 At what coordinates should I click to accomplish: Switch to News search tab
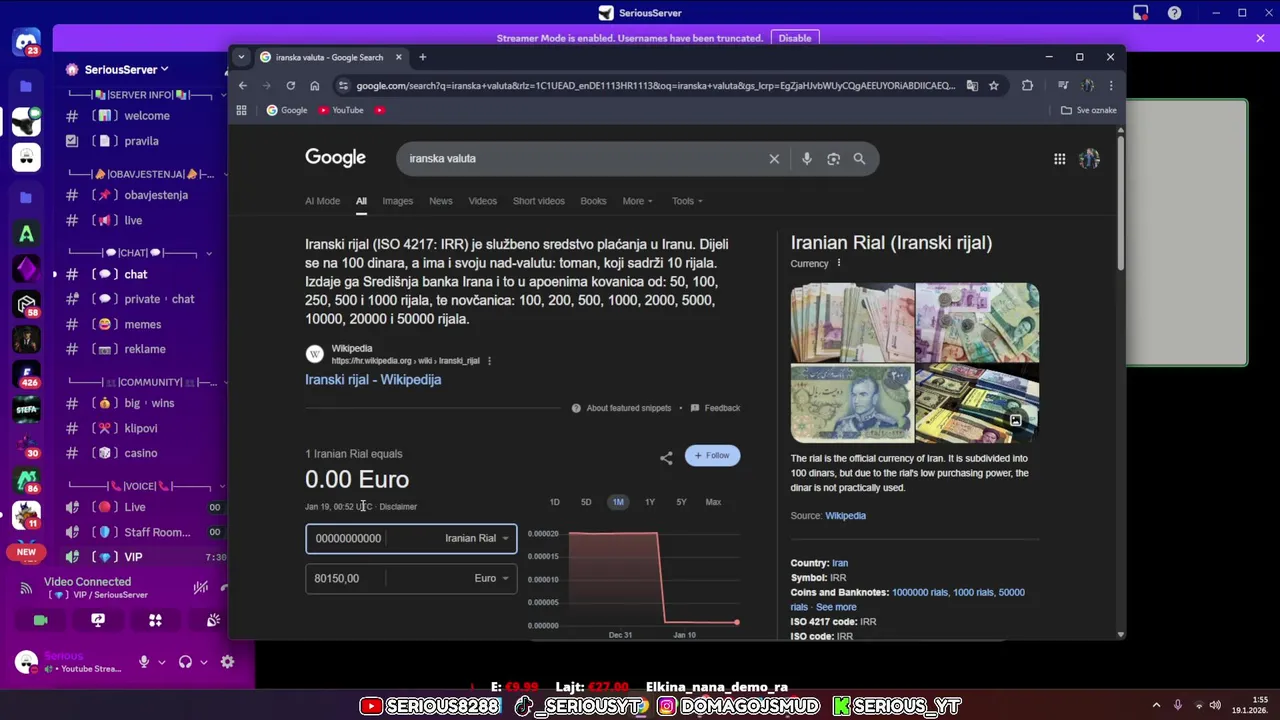pyautogui.click(x=441, y=201)
